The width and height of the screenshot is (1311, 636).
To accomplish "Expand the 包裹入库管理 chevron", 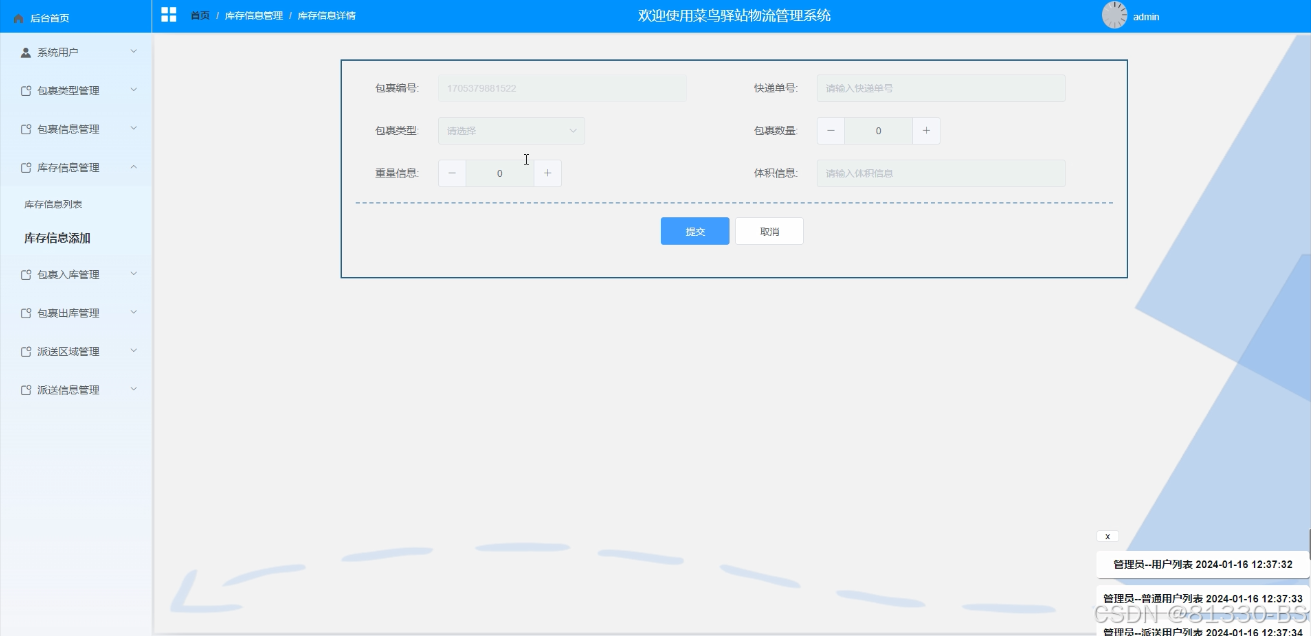I will [134, 274].
